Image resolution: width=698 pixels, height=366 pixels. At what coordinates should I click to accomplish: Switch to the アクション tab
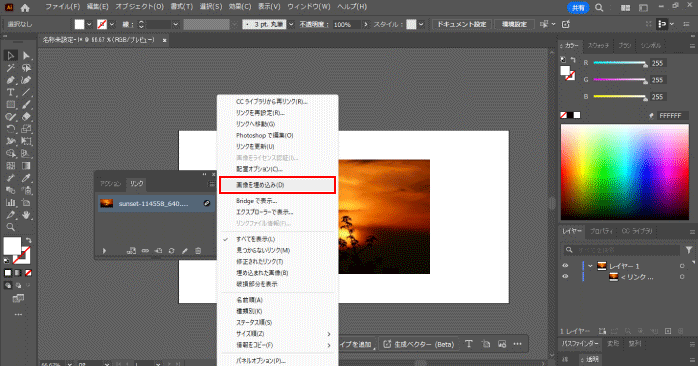click(x=110, y=183)
